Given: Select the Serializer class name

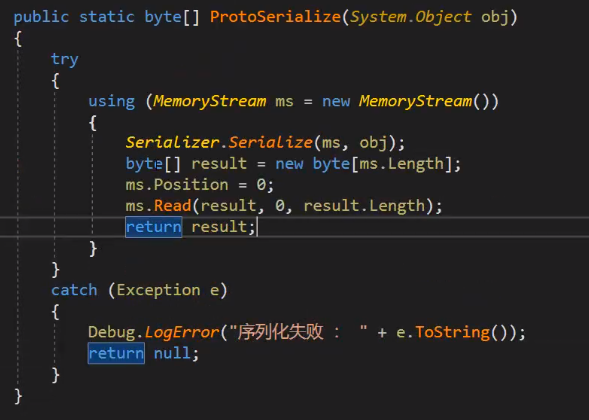Looking at the screenshot, I should pos(172,142).
